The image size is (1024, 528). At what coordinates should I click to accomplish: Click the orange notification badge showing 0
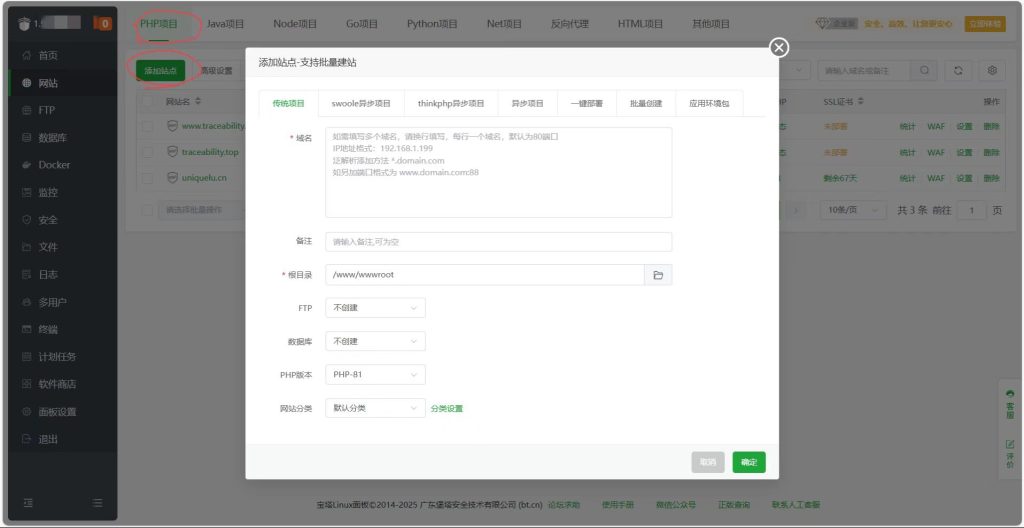[x=102, y=23]
